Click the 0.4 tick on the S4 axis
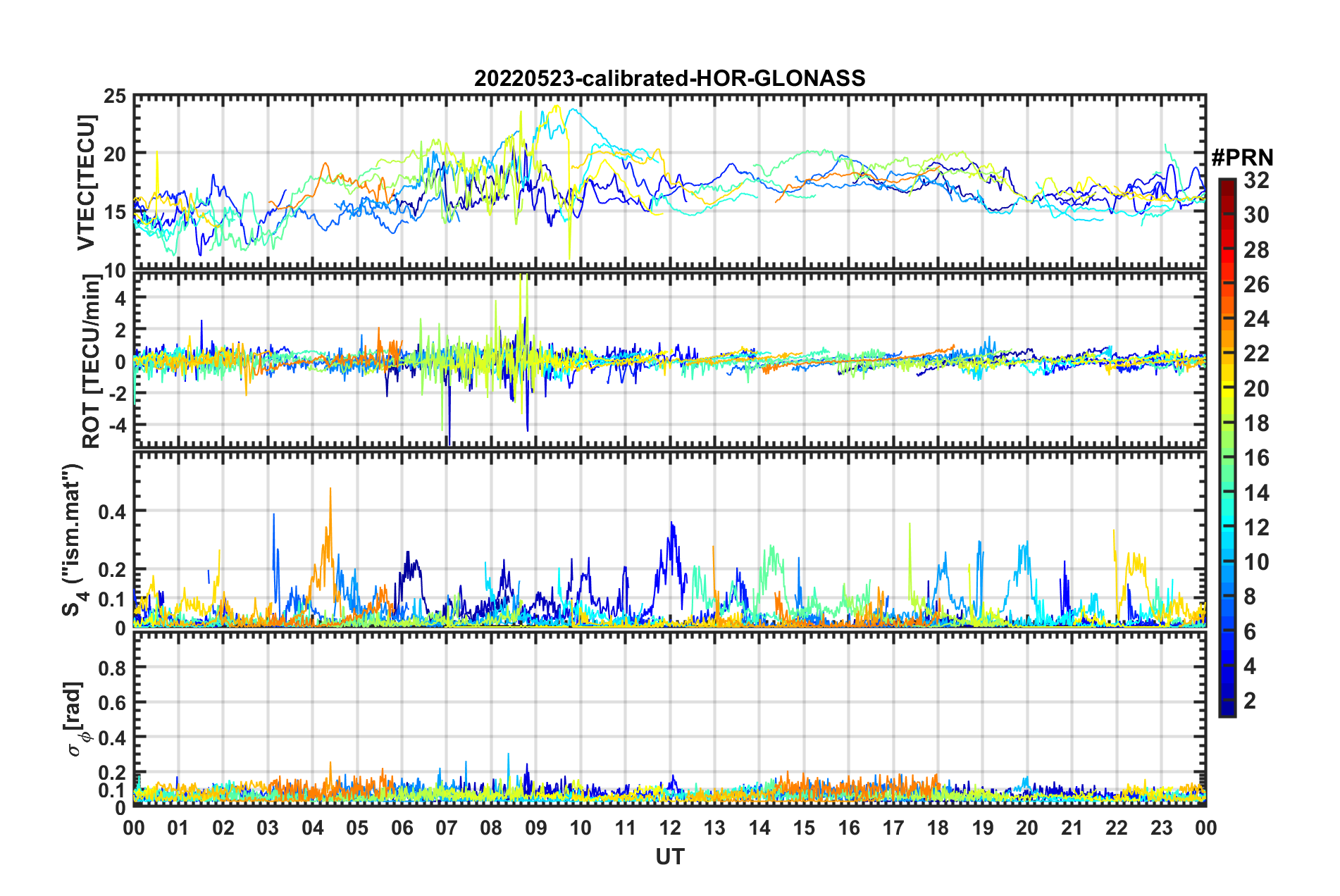The width and height of the screenshot is (1340, 896). [x=112, y=512]
